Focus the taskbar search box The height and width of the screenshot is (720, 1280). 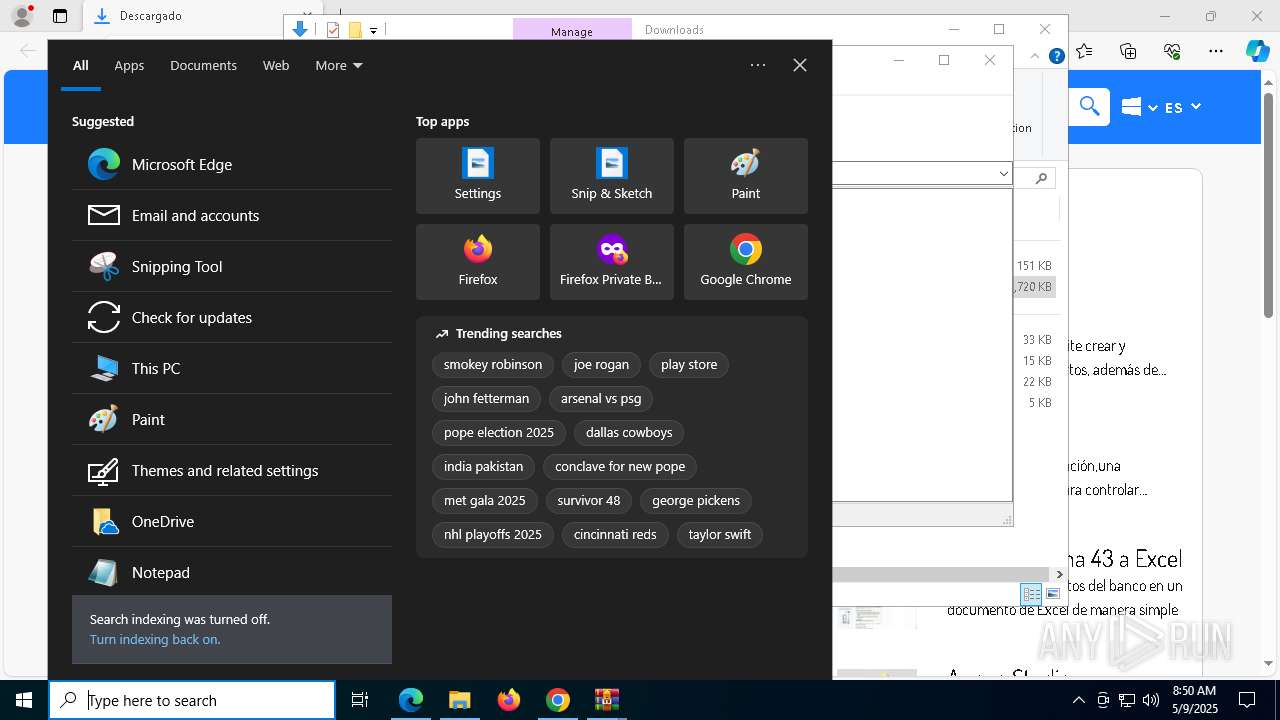click(x=192, y=700)
